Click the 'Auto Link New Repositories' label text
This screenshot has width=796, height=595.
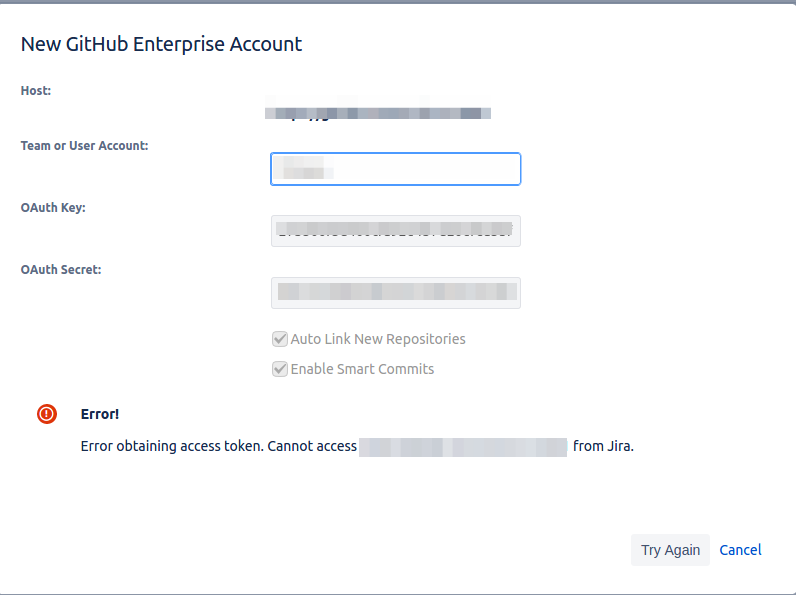click(x=378, y=339)
